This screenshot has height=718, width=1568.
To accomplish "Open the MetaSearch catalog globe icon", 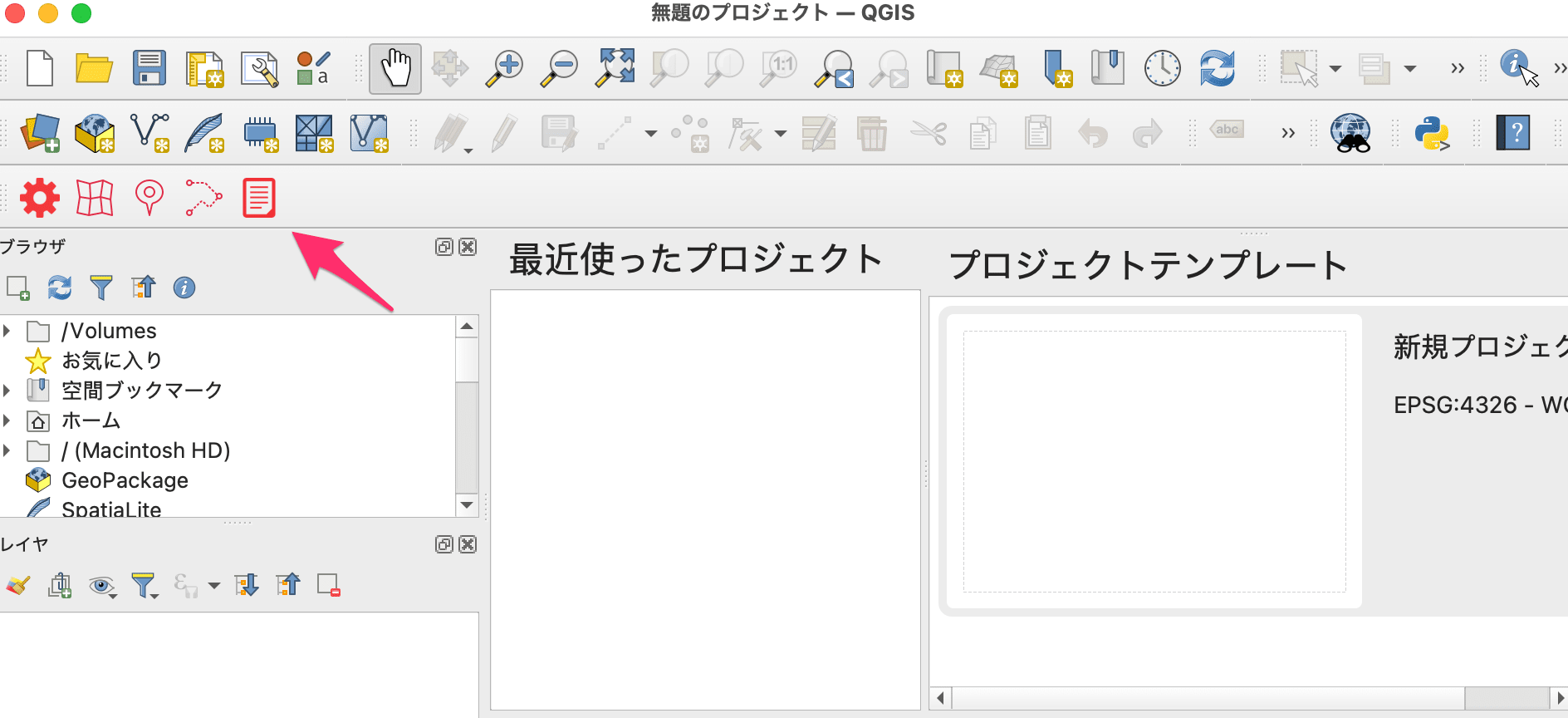I will point(1351,133).
